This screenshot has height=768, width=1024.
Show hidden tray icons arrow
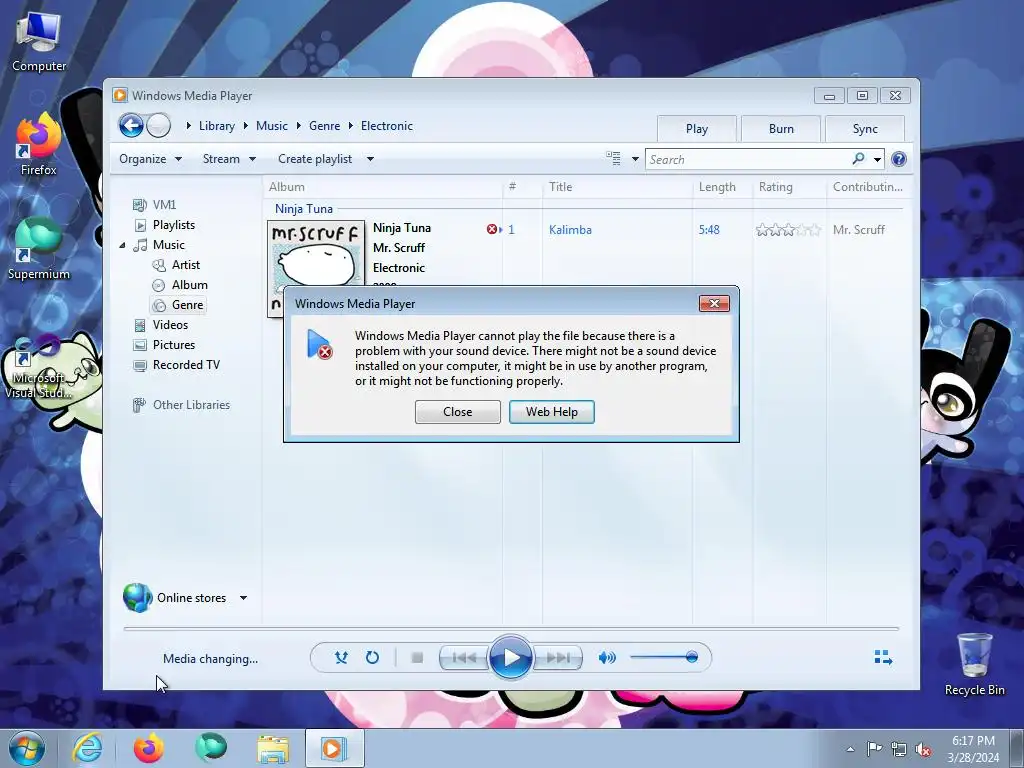coord(850,749)
